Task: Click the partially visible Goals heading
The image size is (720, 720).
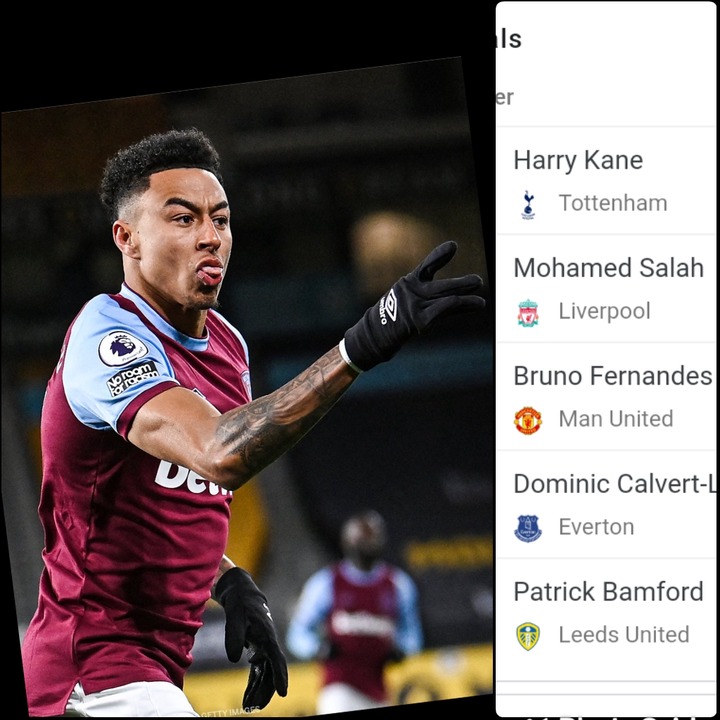Action: 509,39
